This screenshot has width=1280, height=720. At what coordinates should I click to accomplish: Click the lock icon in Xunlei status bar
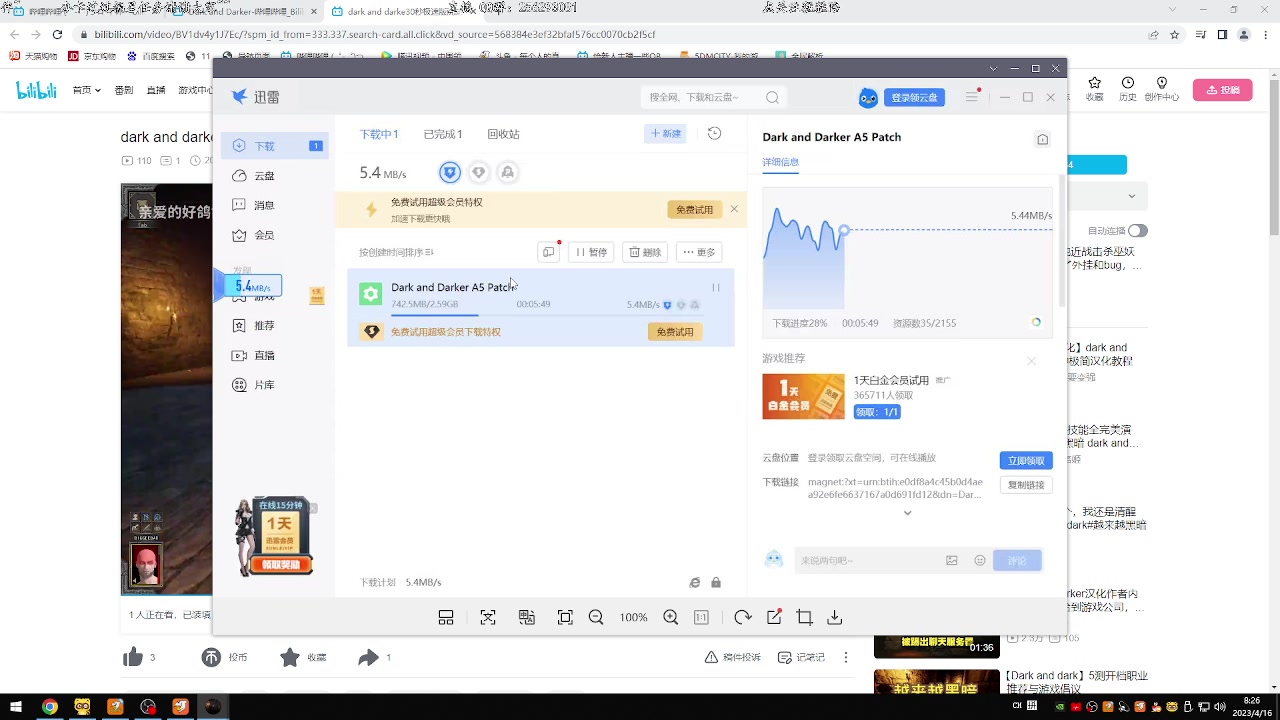[716, 582]
